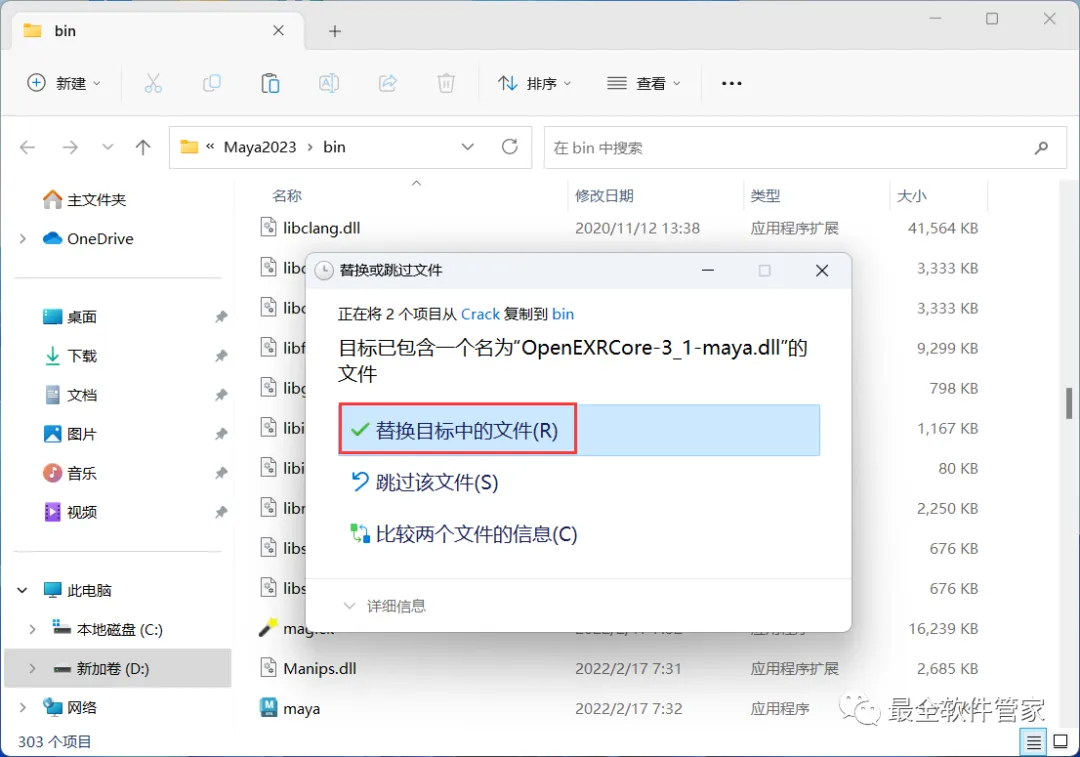Sort by 大小 column header
The height and width of the screenshot is (757, 1080).
[911, 196]
